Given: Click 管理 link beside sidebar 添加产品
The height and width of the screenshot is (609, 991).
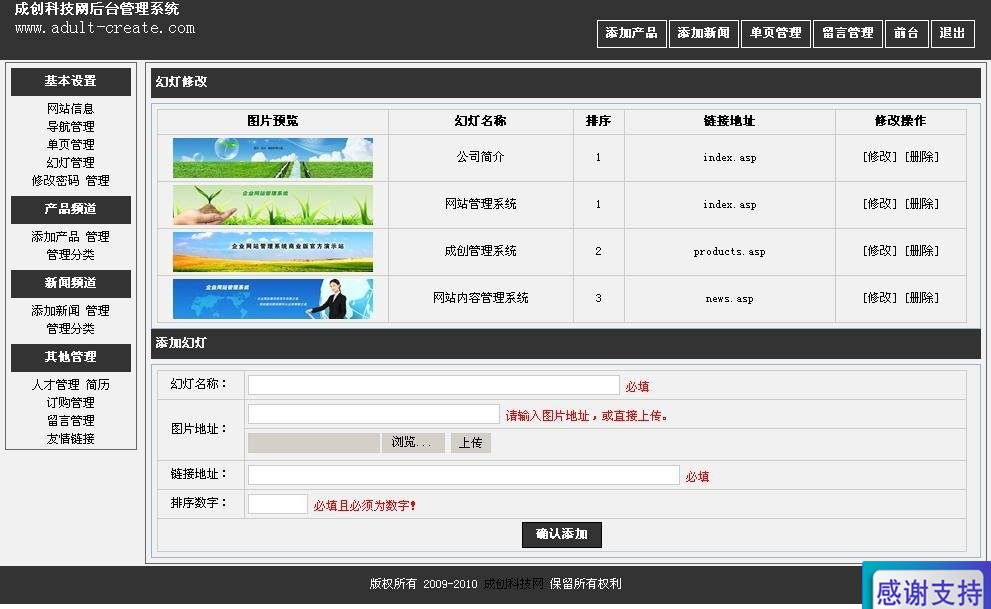Looking at the screenshot, I should click(x=97, y=237).
